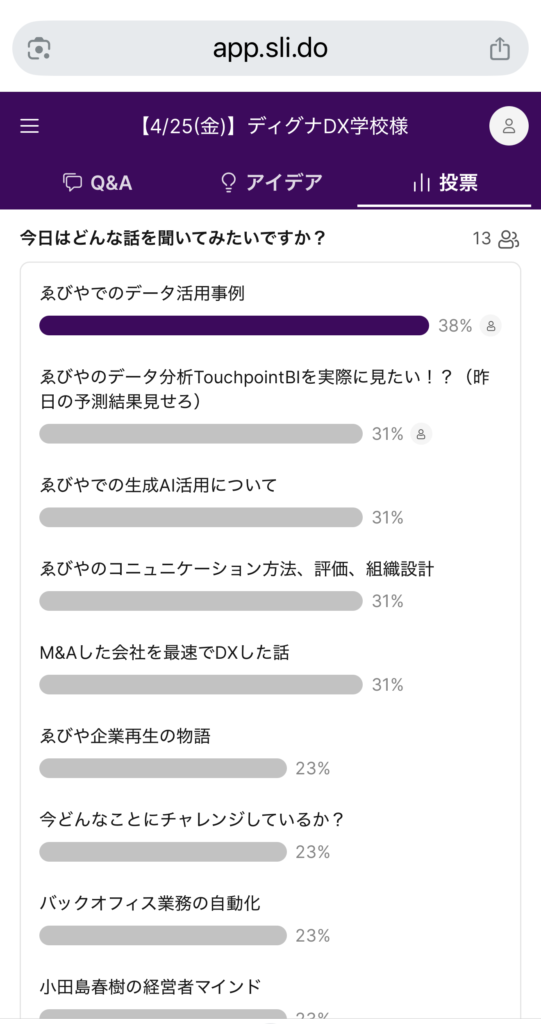Click the app.sli.do address bar
Image resolution: width=541 pixels, height=1024 pixels.
point(270,48)
